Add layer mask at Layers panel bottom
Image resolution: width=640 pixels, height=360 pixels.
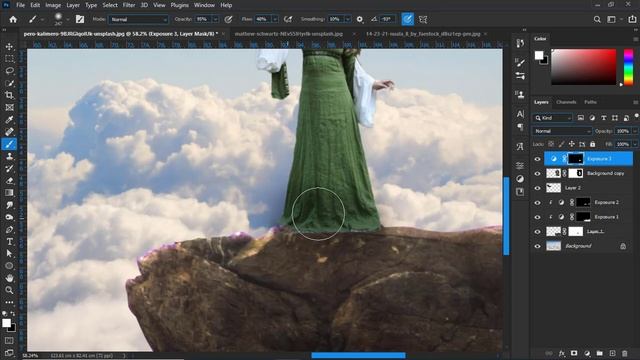click(574, 353)
